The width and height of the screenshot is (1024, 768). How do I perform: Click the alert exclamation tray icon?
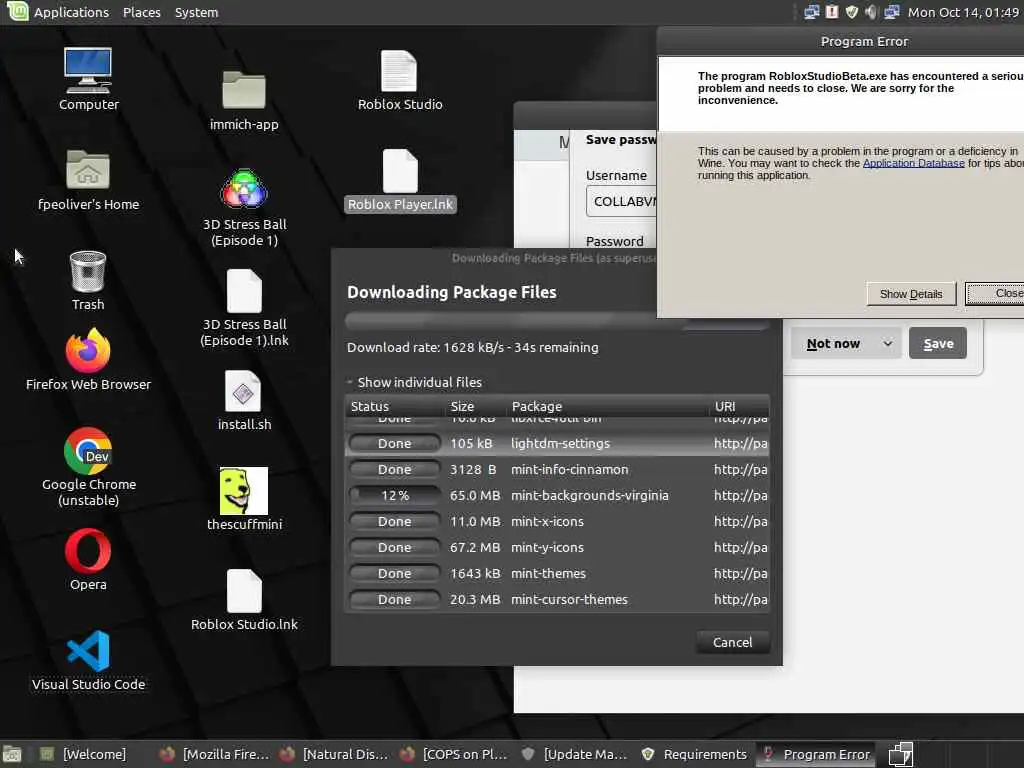(832, 12)
